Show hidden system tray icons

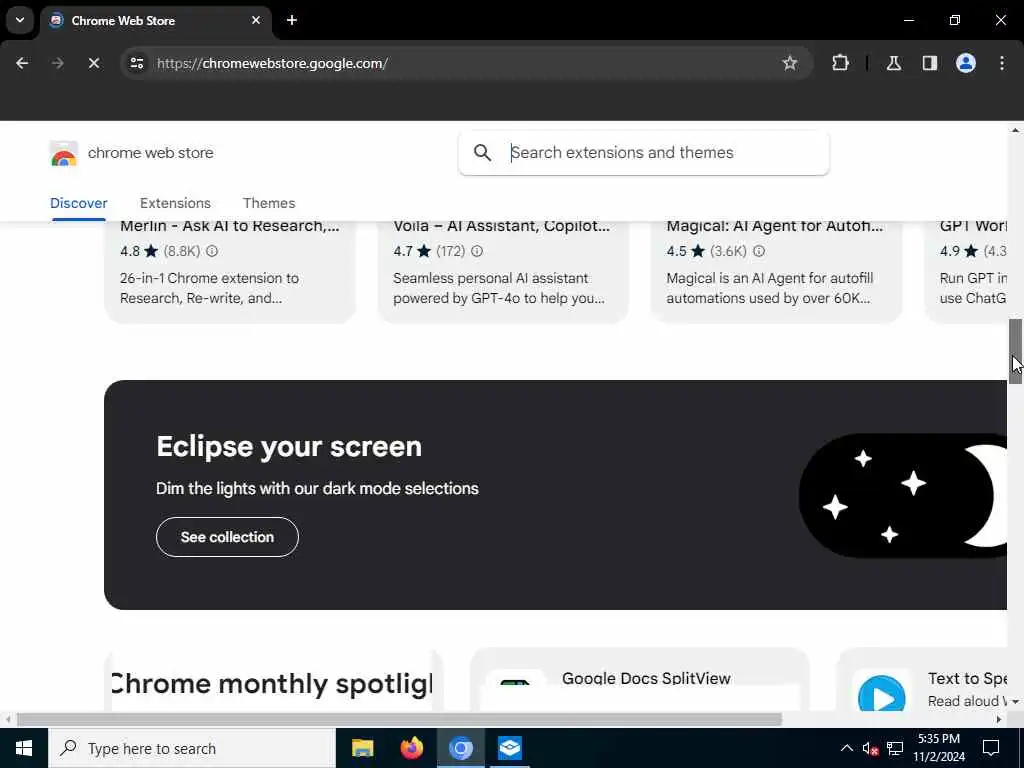tap(846, 748)
